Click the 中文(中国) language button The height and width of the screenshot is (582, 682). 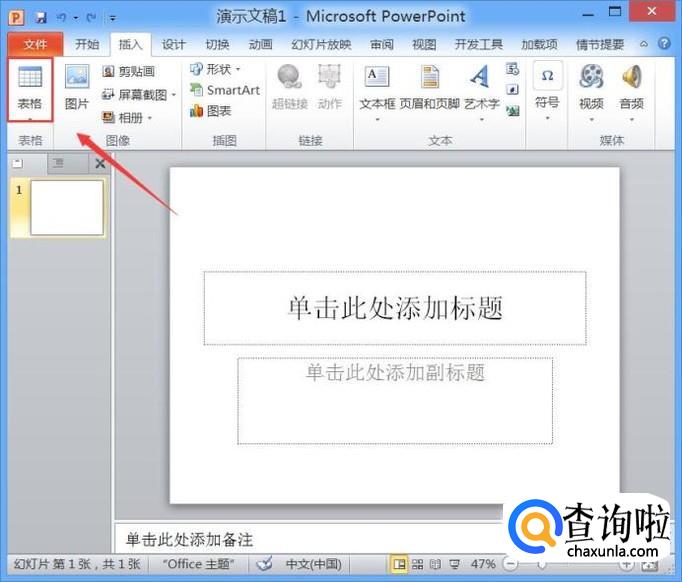[311, 564]
